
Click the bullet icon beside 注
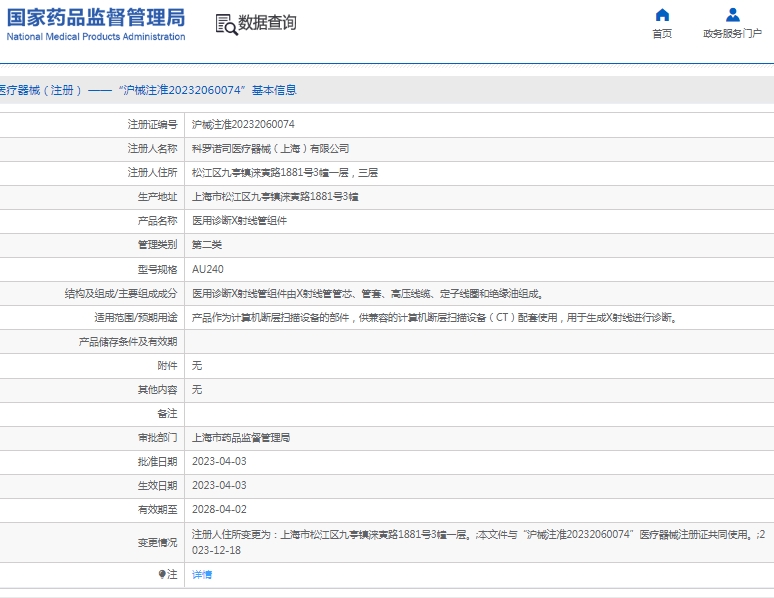pyautogui.click(x=162, y=574)
